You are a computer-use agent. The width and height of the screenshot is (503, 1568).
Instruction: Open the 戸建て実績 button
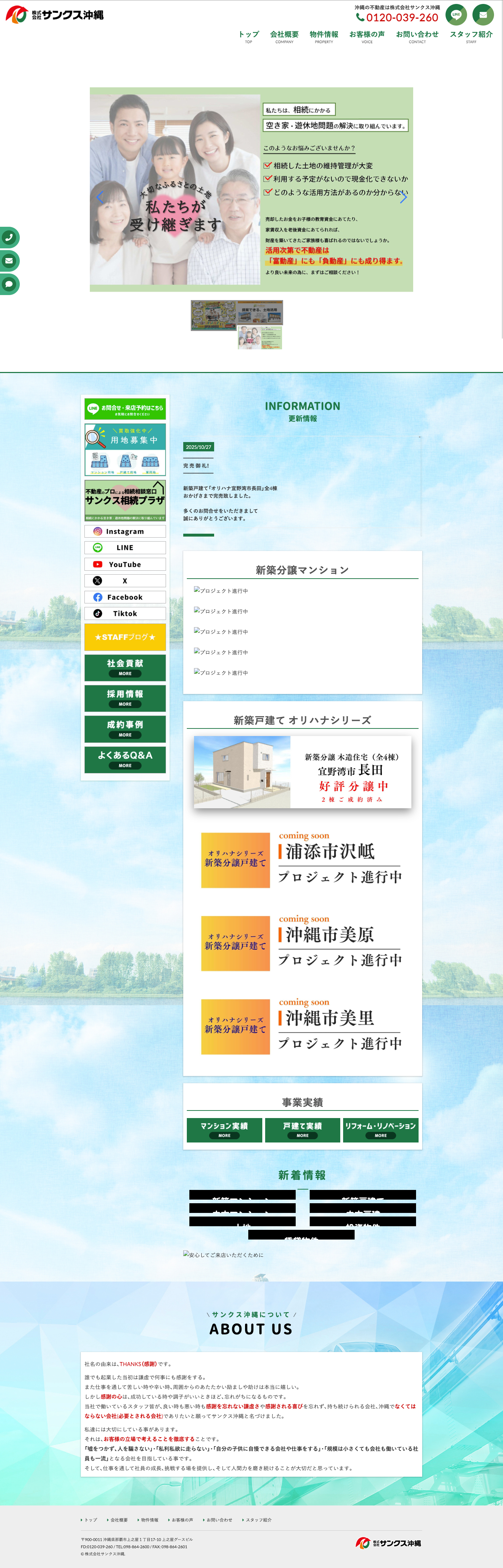click(302, 1130)
